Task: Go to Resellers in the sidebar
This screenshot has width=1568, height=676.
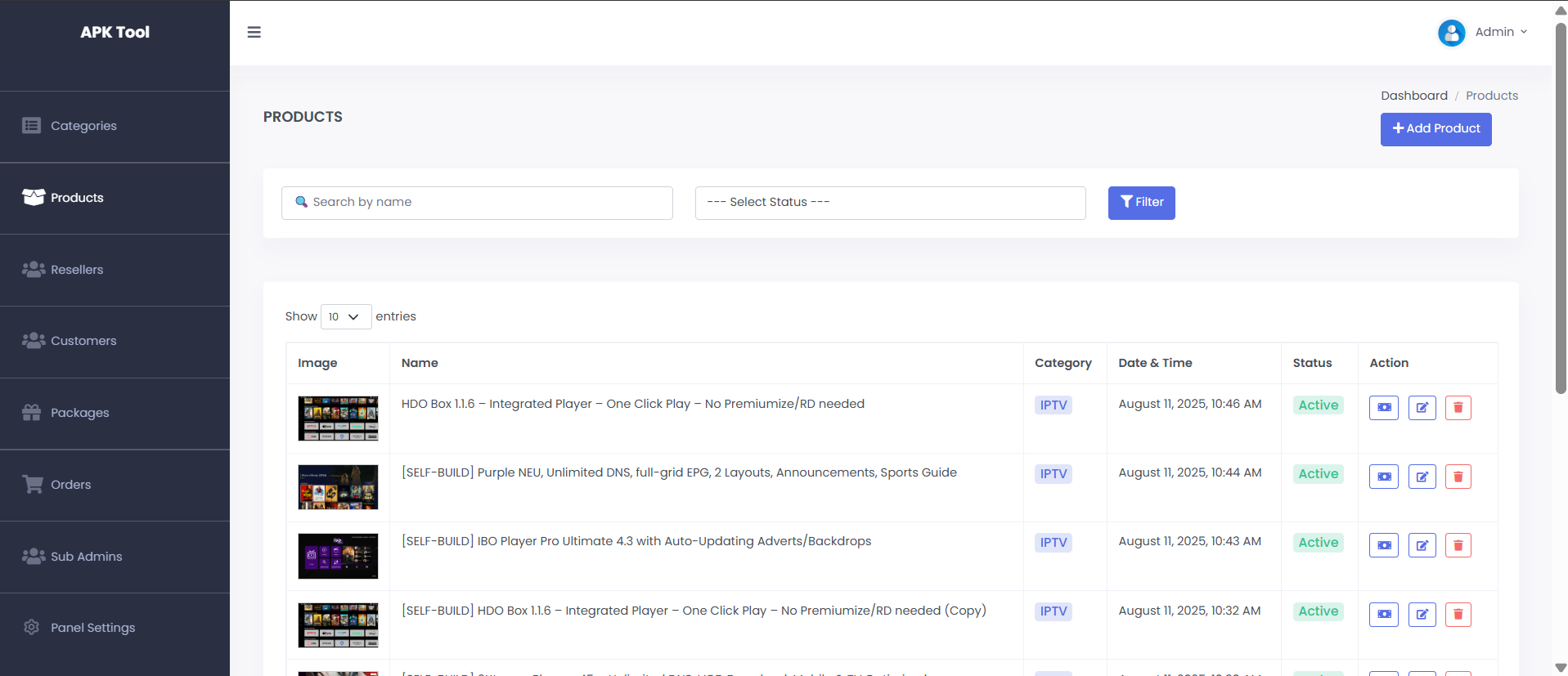Action: pyautogui.click(x=115, y=270)
